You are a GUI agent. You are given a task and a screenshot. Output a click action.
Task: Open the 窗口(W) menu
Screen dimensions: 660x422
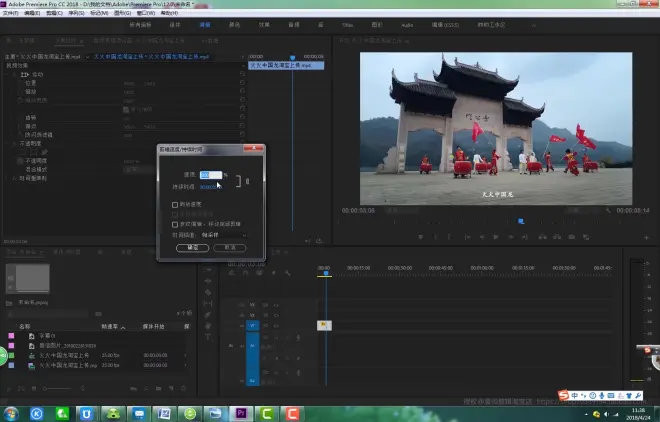tap(146, 13)
